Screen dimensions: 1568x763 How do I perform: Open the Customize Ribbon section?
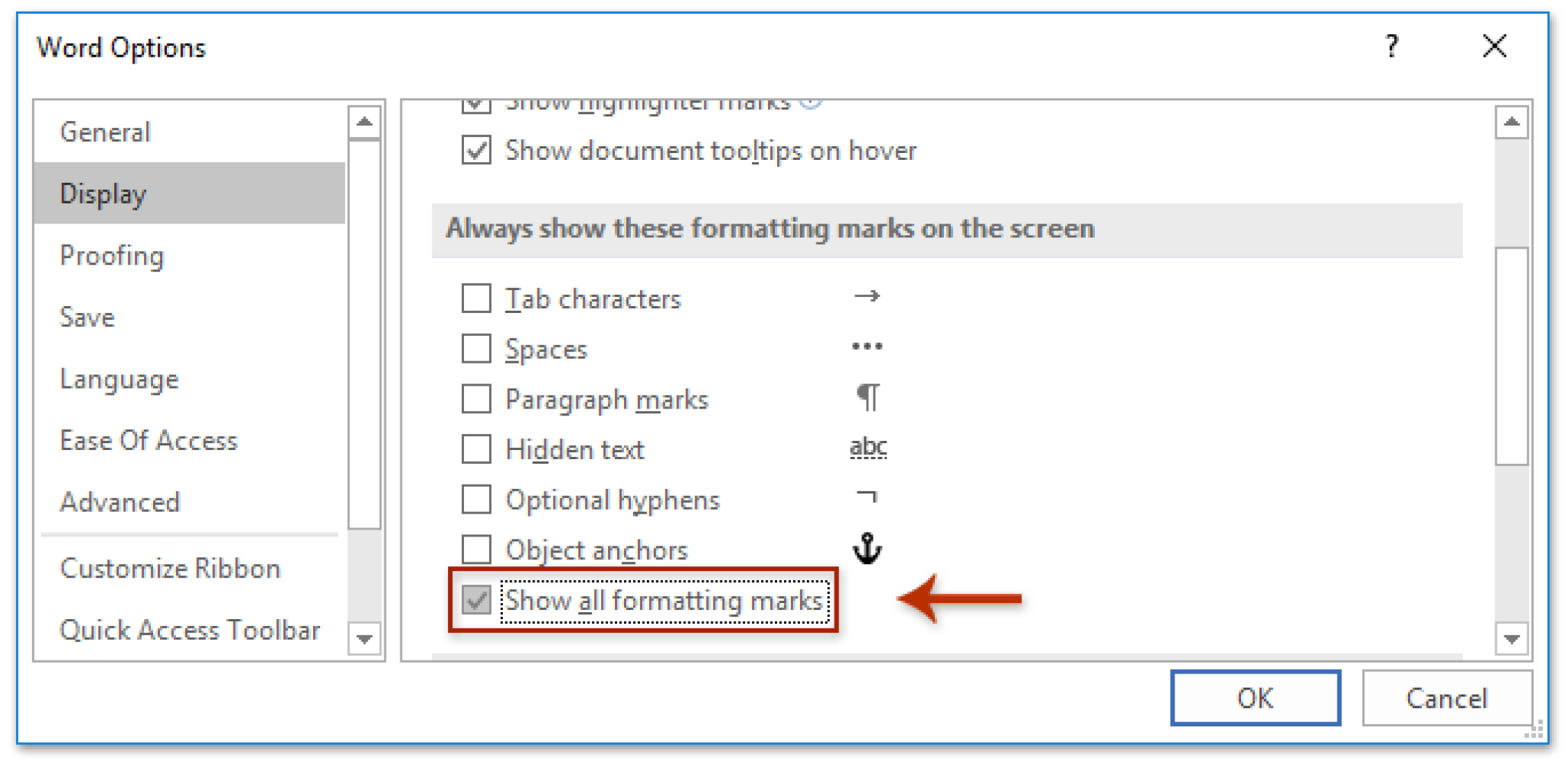tap(170, 568)
